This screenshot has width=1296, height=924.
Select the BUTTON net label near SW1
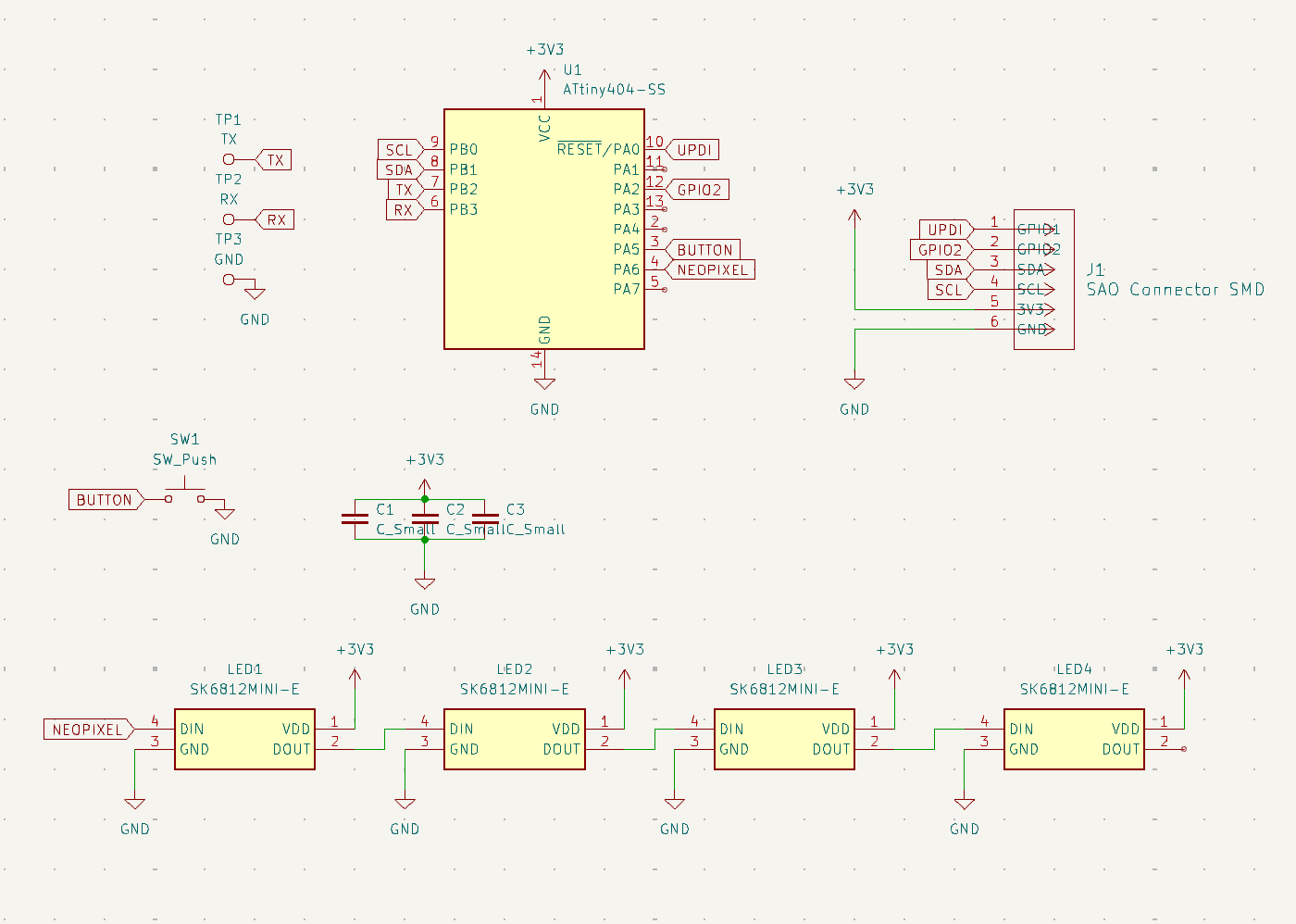(106, 499)
